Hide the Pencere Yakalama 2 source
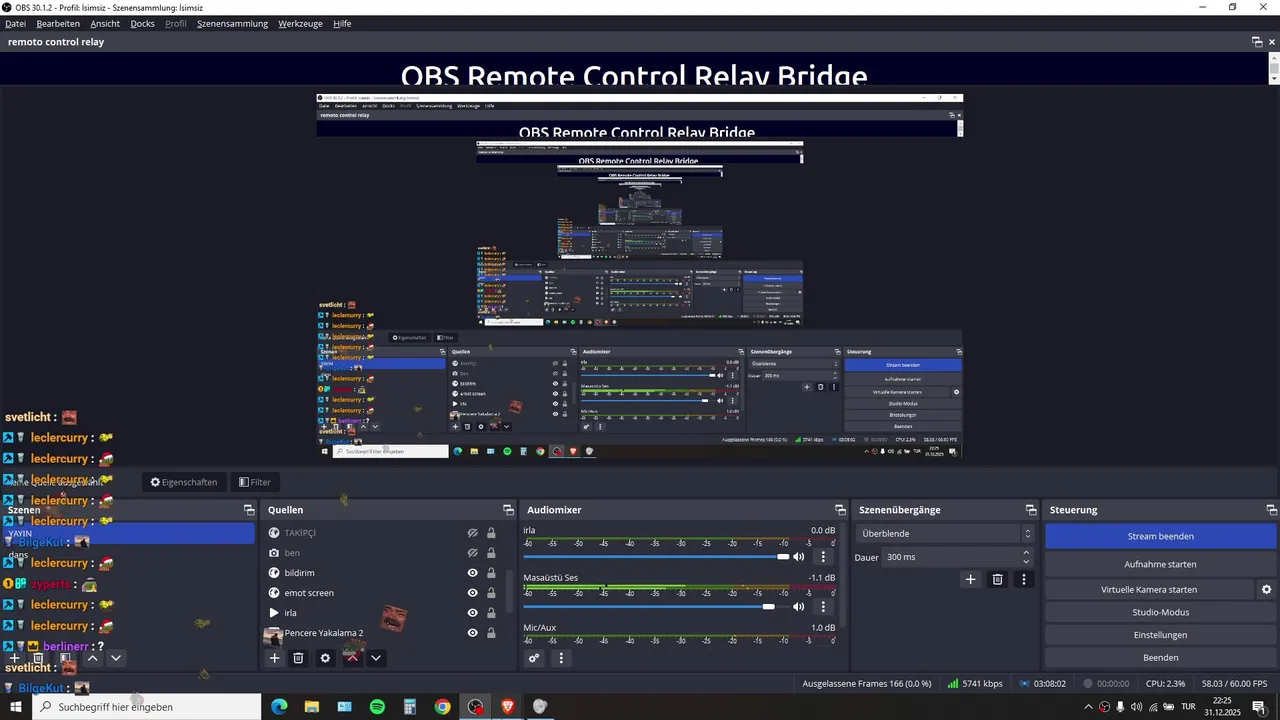Image resolution: width=1280 pixels, height=720 pixels. (x=473, y=633)
